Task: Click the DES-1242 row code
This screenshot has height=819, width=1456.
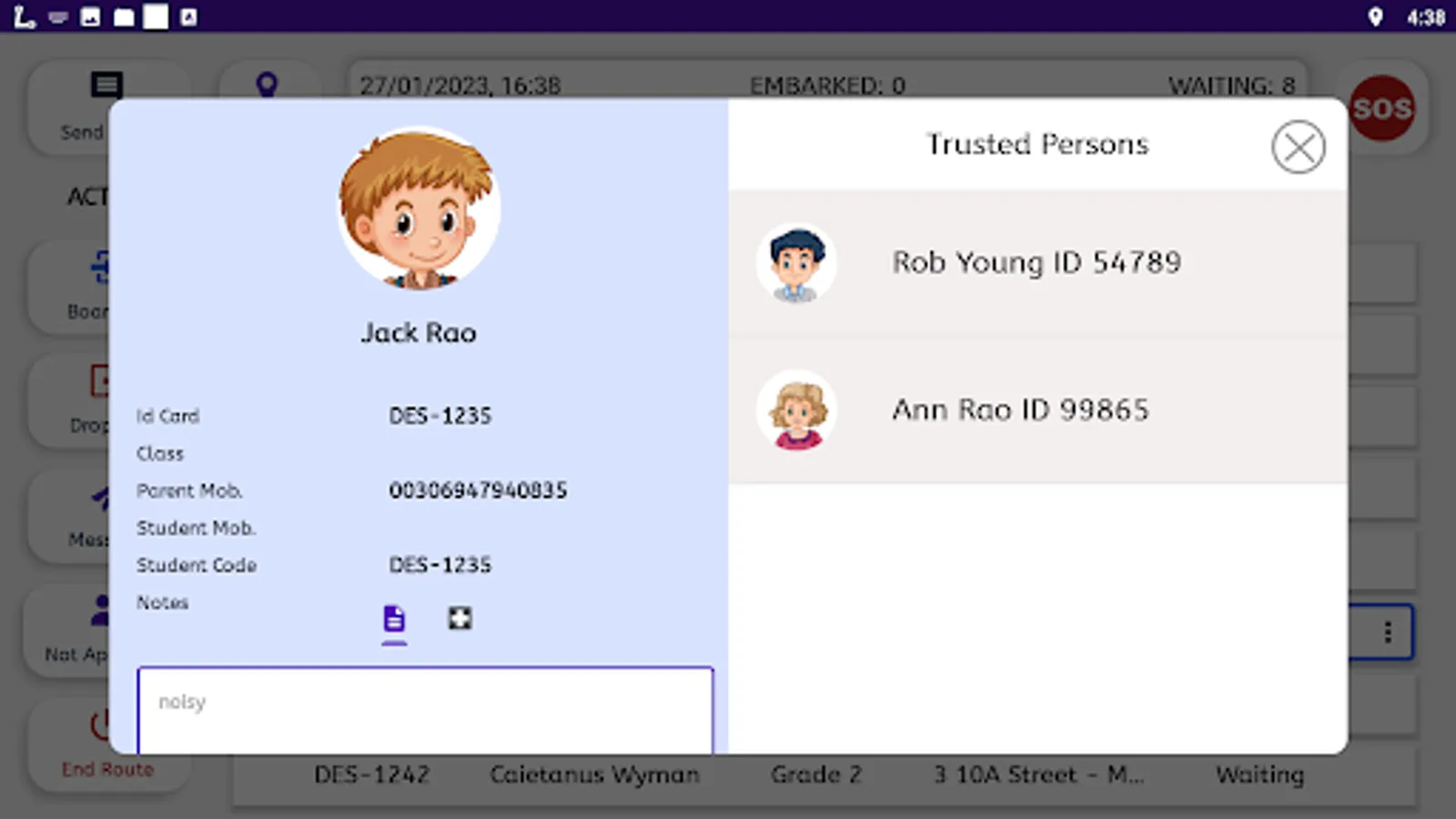Action: [x=371, y=774]
